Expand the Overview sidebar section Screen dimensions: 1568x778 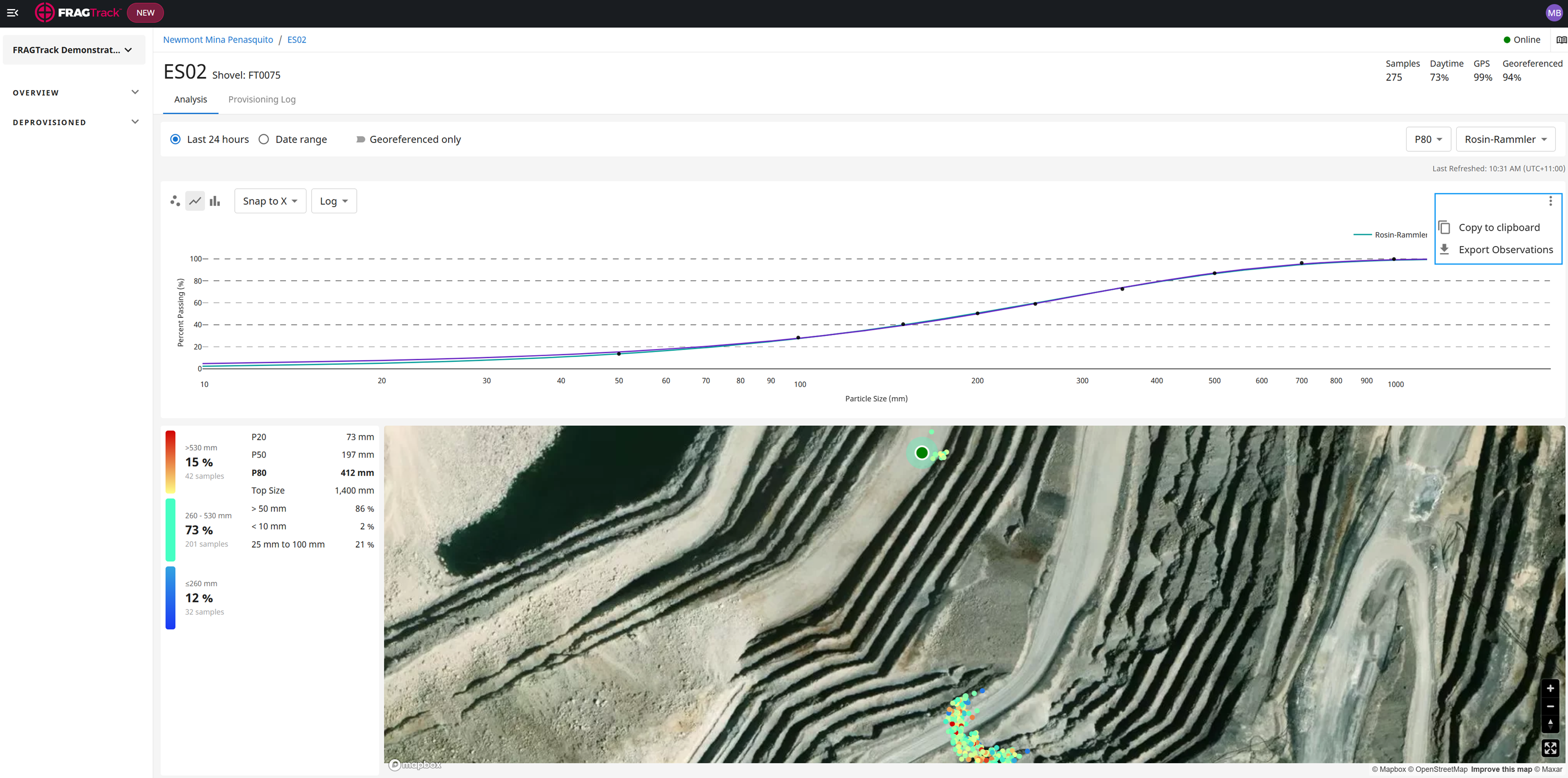click(75, 93)
